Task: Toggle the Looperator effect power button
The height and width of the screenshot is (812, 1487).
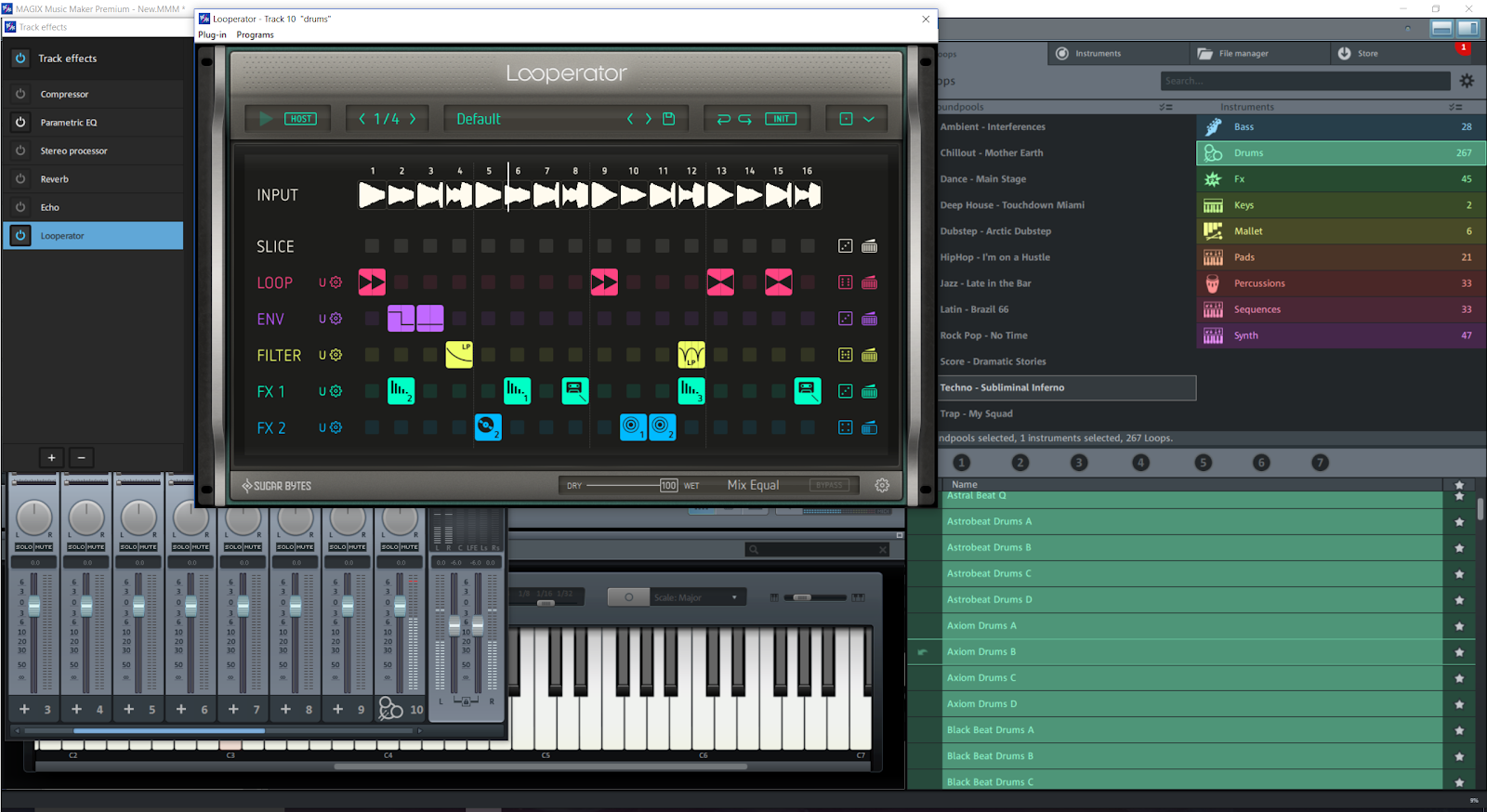Action: (x=20, y=235)
